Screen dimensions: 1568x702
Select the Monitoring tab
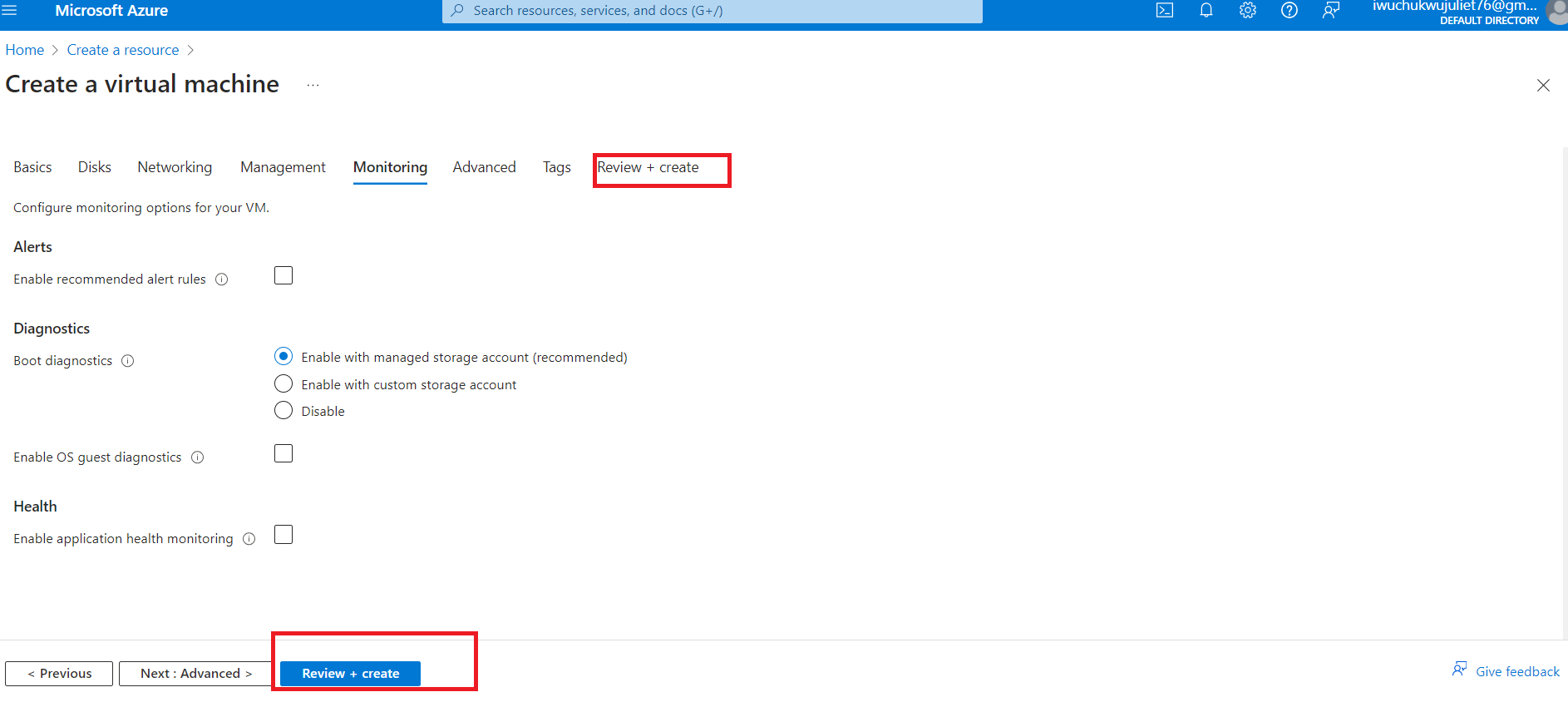(390, 167)
